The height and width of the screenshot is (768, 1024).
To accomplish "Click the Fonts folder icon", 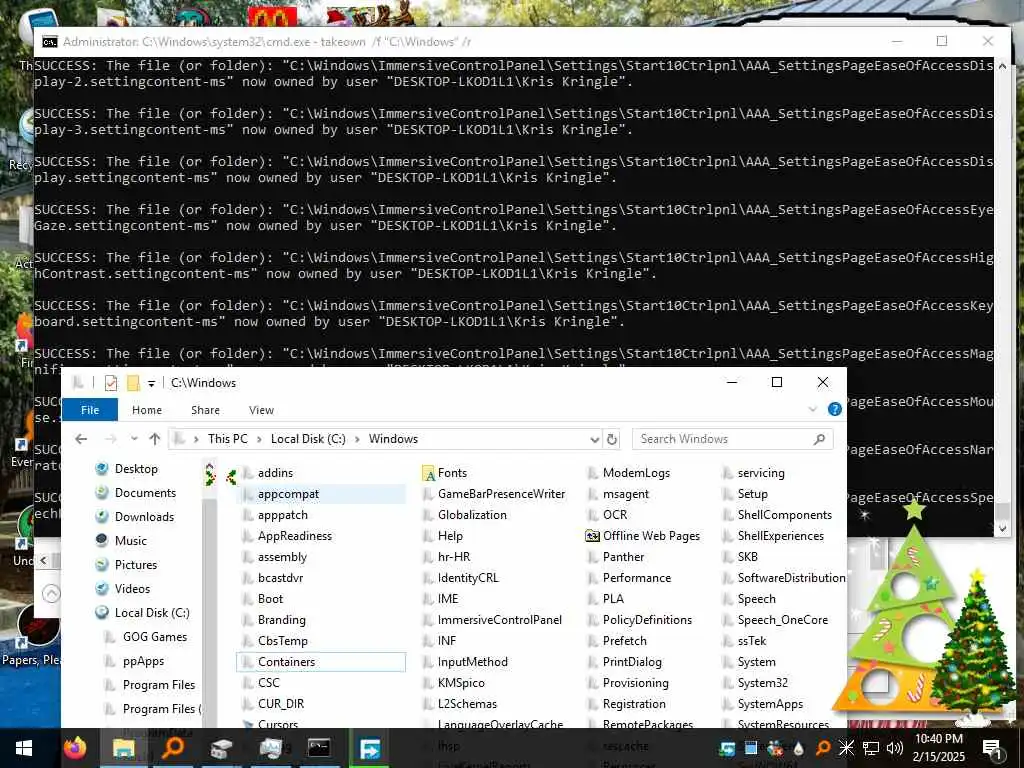I will (x=428, y=473).
